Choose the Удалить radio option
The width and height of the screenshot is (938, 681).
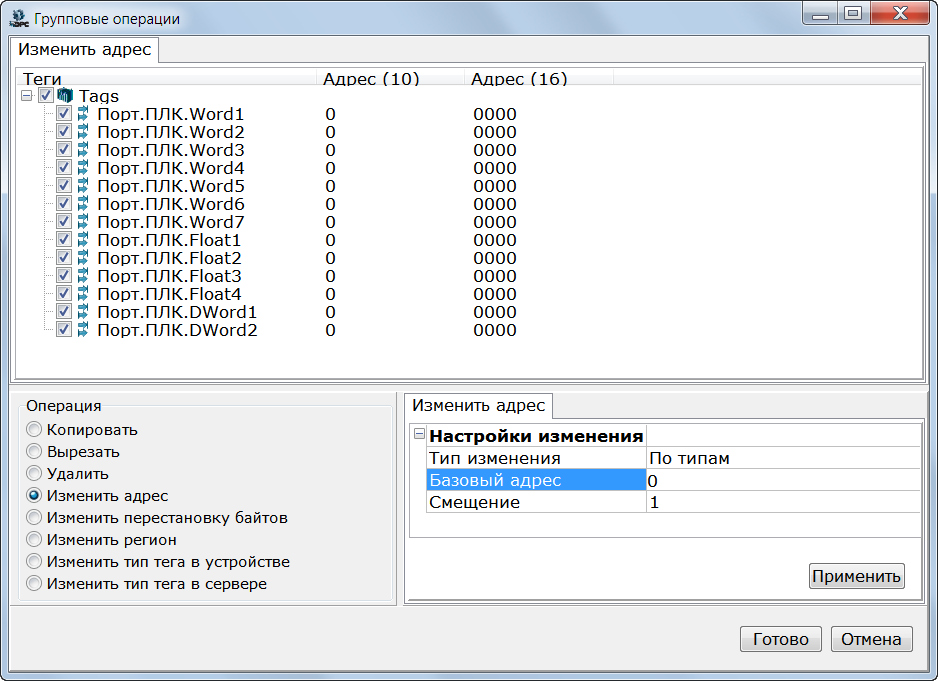[35, 474]
